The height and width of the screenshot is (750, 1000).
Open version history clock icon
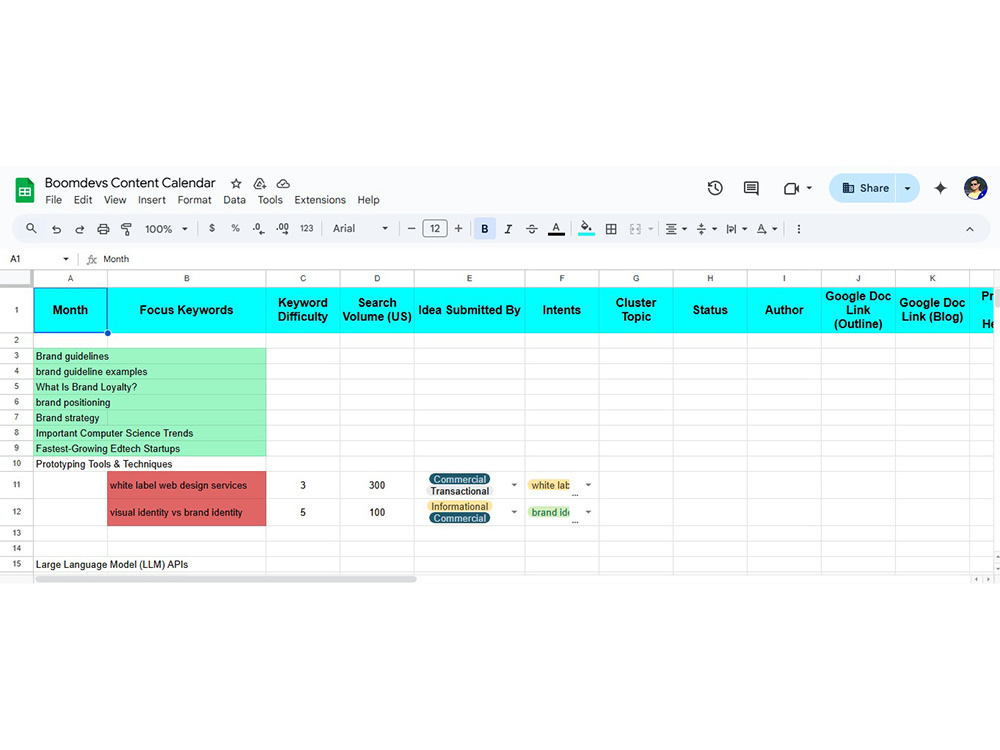tap(715, 188)
